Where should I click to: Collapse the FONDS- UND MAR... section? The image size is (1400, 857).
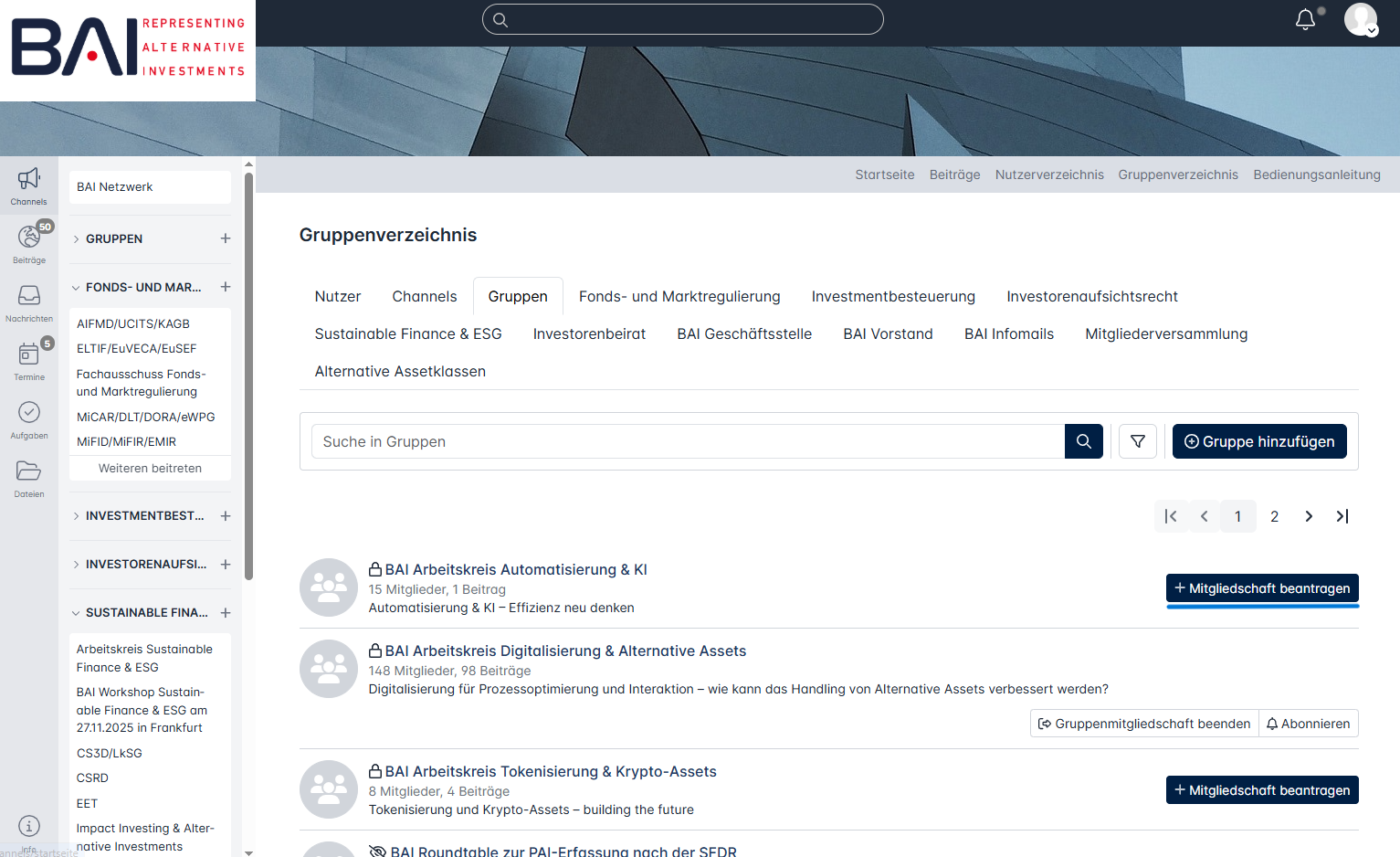[x=76, y=288]
